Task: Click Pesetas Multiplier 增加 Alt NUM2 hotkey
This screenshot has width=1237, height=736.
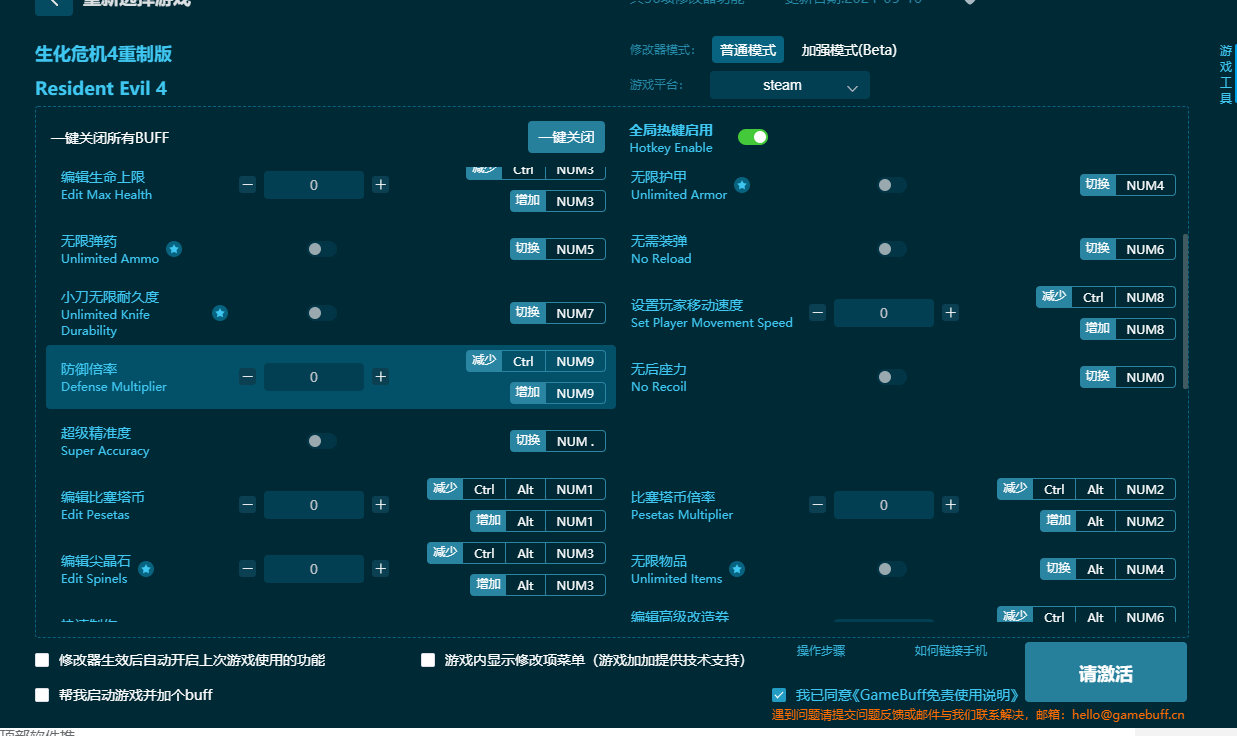Action: [x=1108, y=521]
